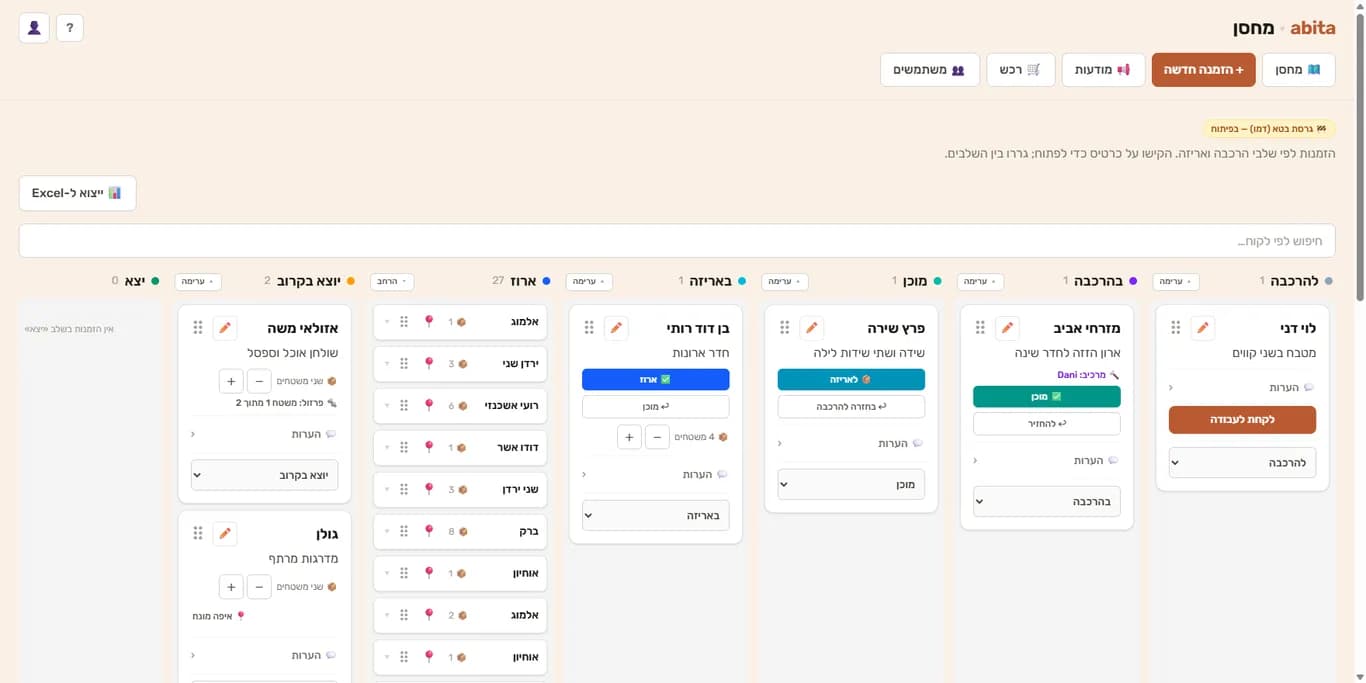Open the רכש tab

[1020, 70]
